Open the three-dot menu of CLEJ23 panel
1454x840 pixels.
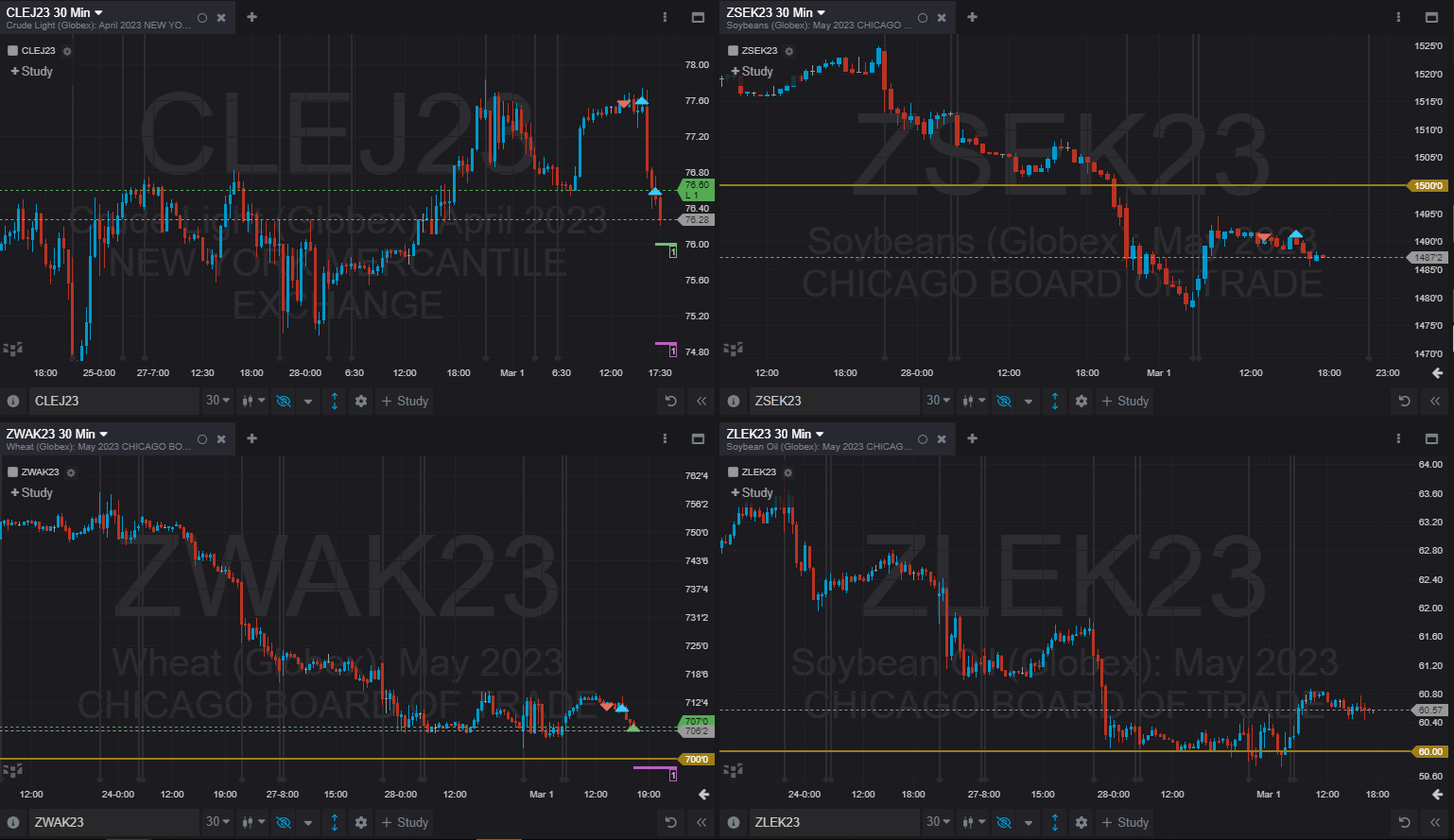point(666,17)
